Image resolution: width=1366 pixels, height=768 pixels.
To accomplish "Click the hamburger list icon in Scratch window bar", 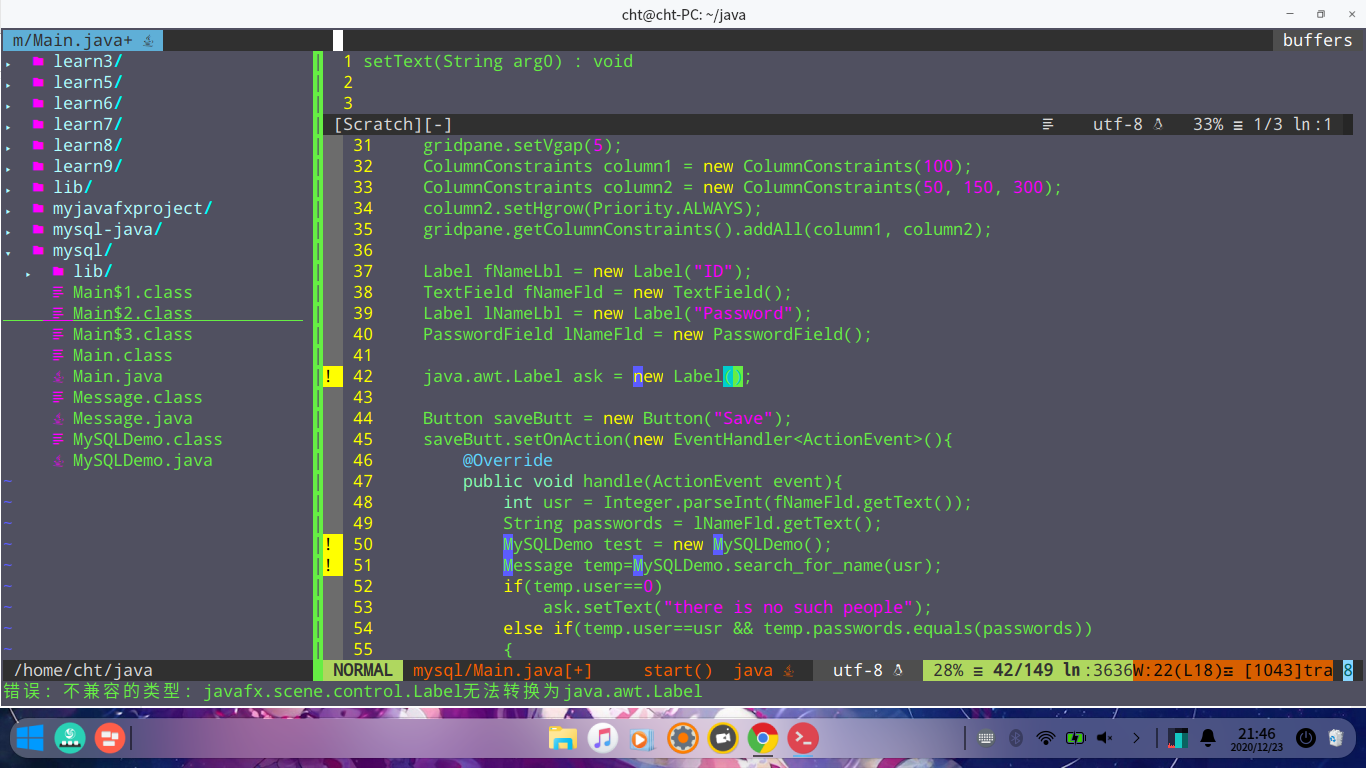I will 1048,124.
